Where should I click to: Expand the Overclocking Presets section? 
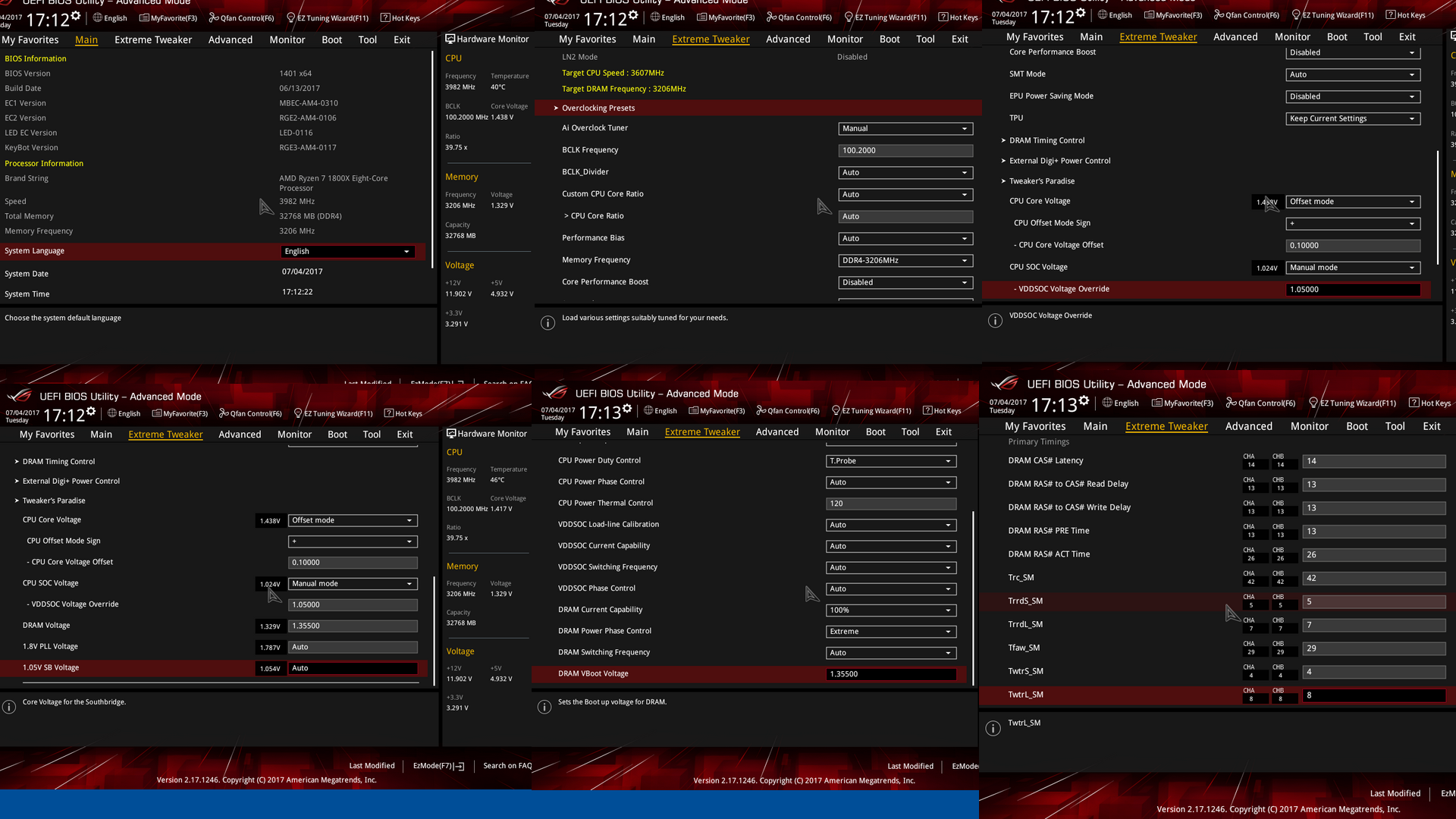pos(758,108)
